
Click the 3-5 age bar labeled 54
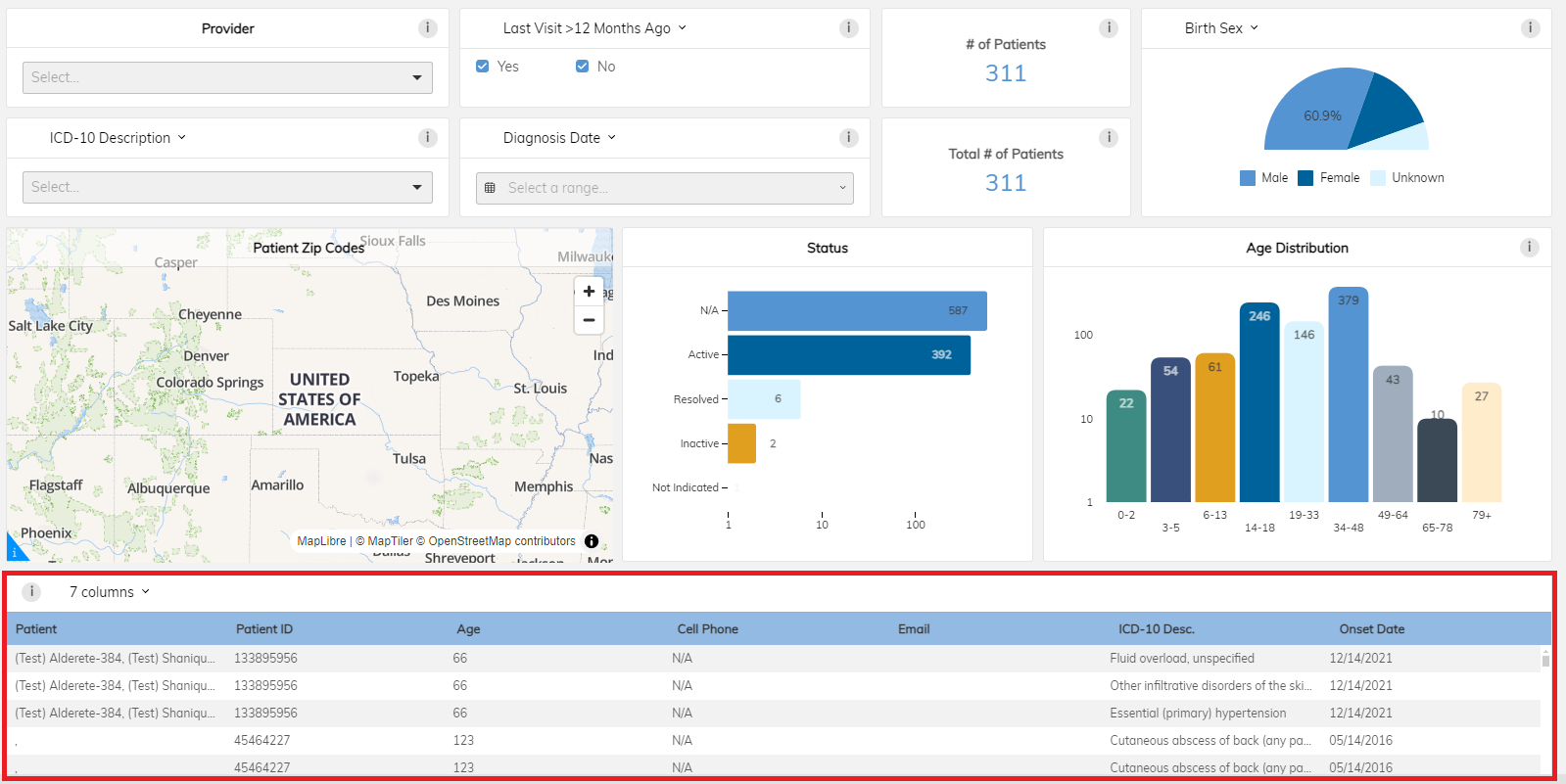[x=1170, y=430]
